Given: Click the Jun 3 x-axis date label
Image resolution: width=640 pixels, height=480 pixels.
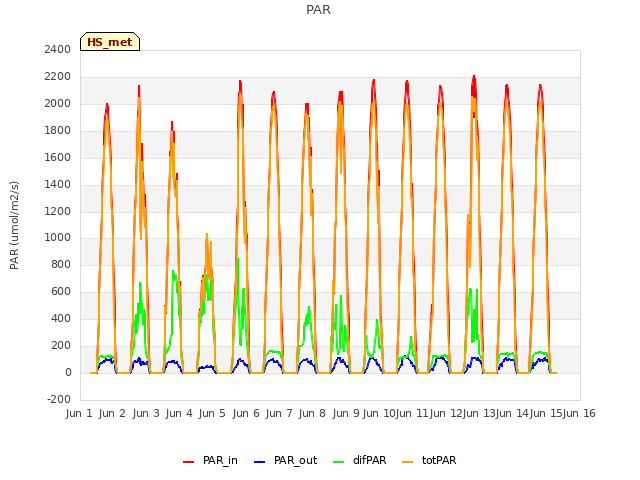Looking at the screenshot, I should tap(146, 413).
